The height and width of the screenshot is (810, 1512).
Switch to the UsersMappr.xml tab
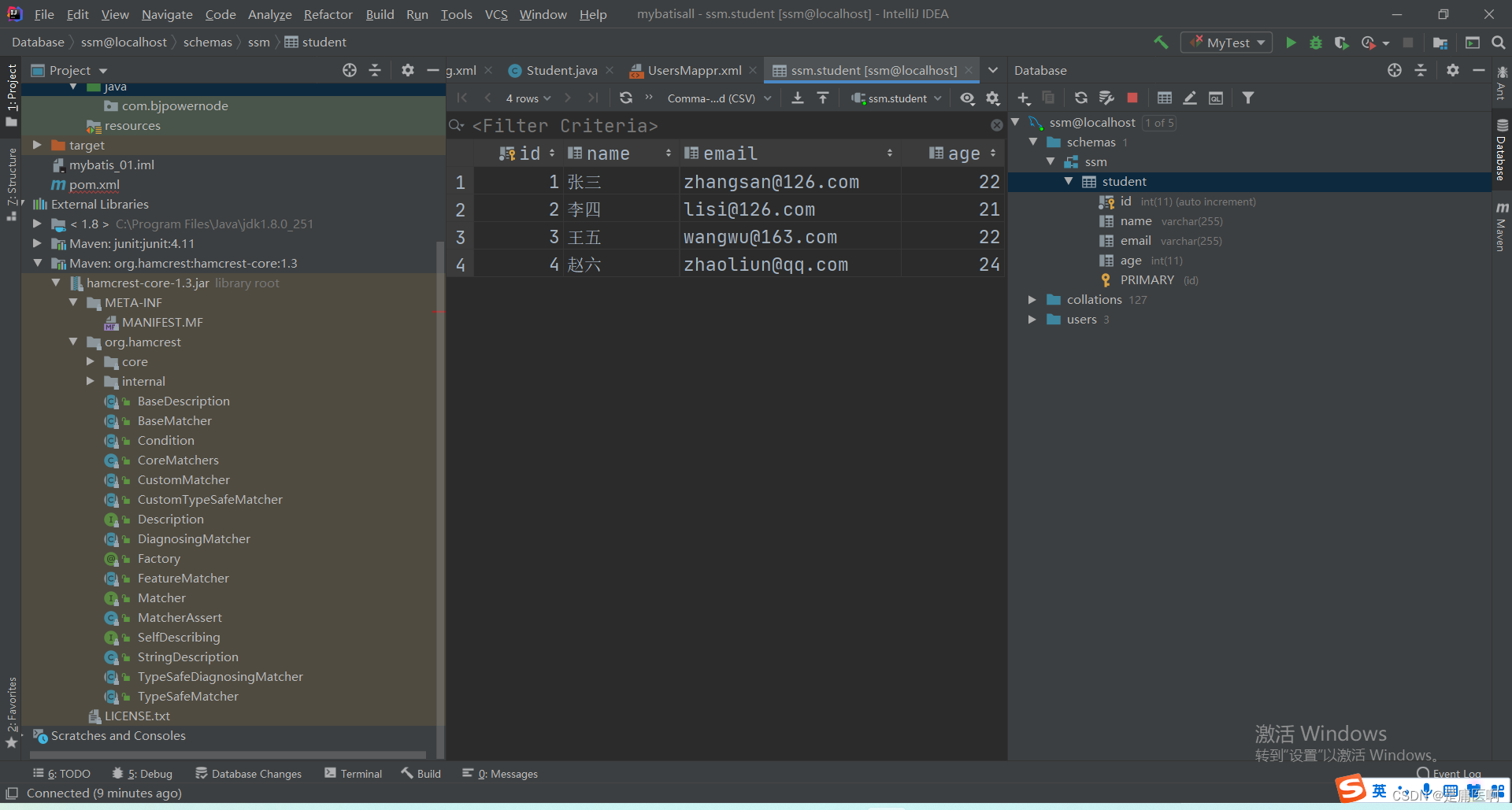coord(695,70)
